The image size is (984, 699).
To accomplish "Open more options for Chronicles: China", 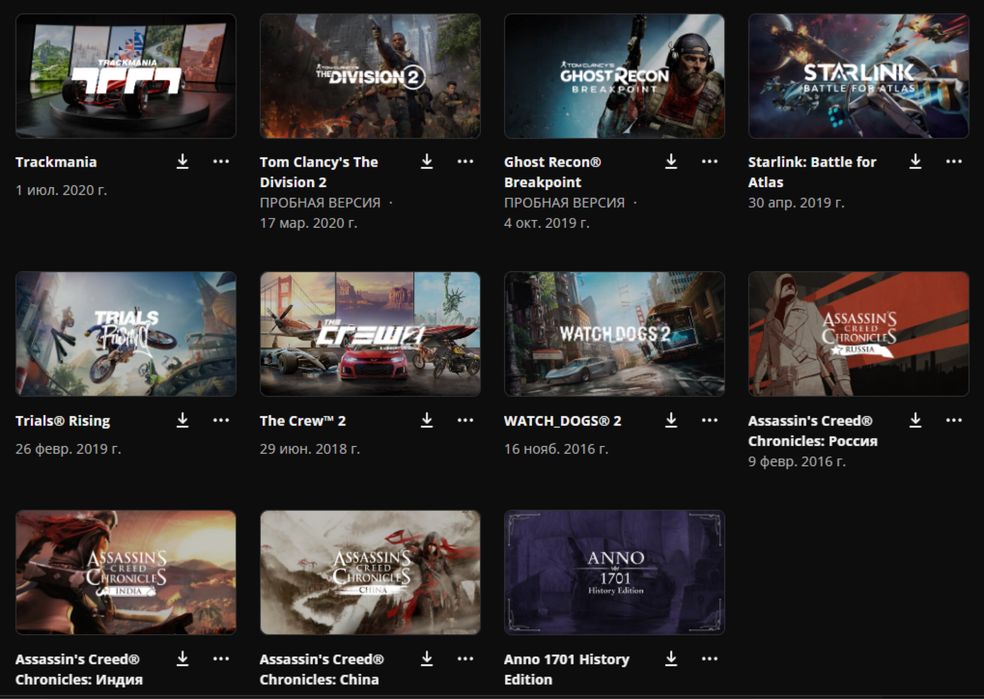I will click(465, 658).
